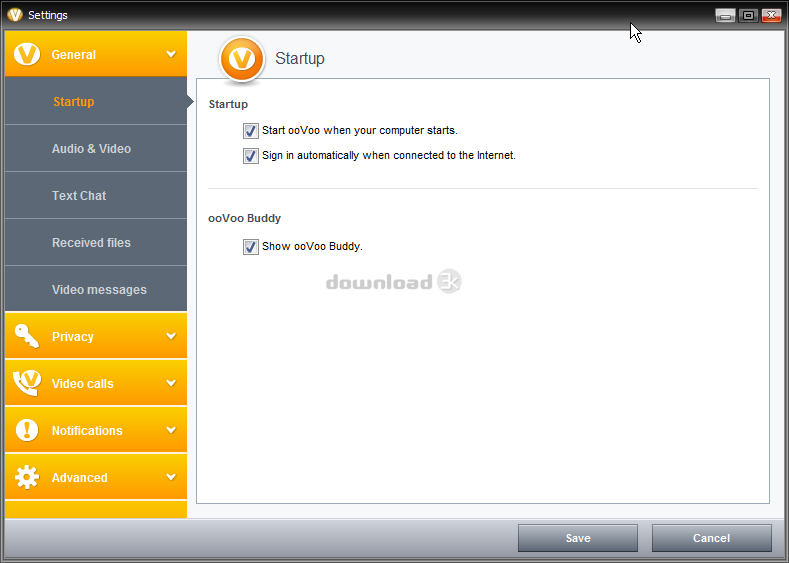Open the Text Chat settings page
The image size is (789, 563).
coord(96,195)
